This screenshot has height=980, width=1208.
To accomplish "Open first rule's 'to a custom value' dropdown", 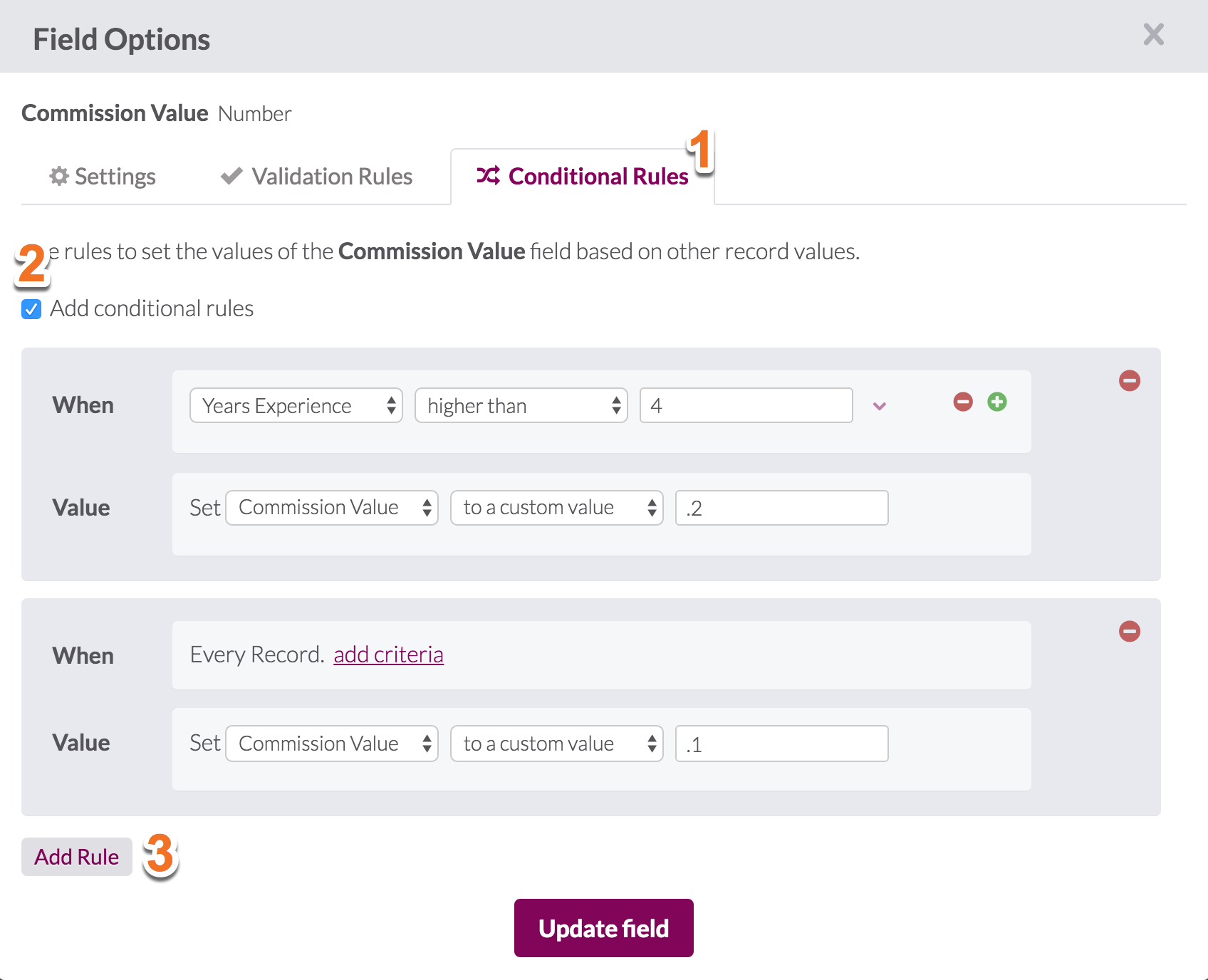I will (x=556, y=508).
